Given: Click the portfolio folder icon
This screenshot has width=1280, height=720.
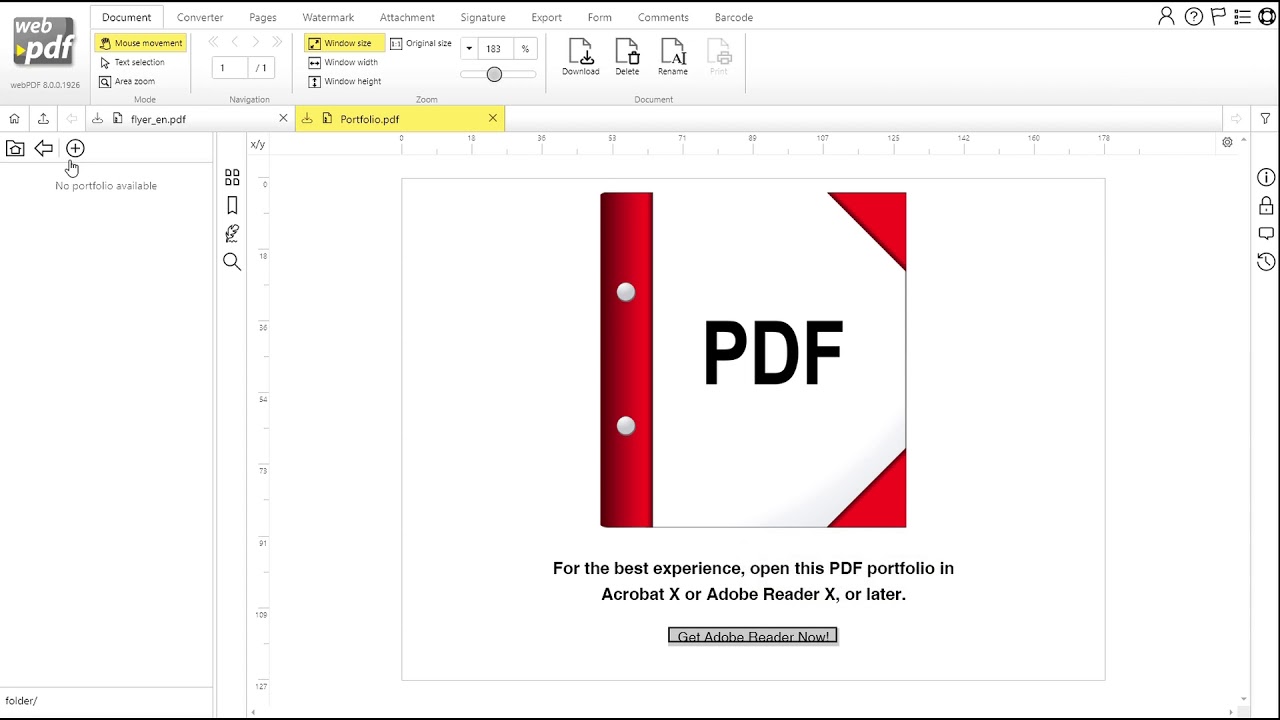Looking at the screenshot, I should click(15, 148).
